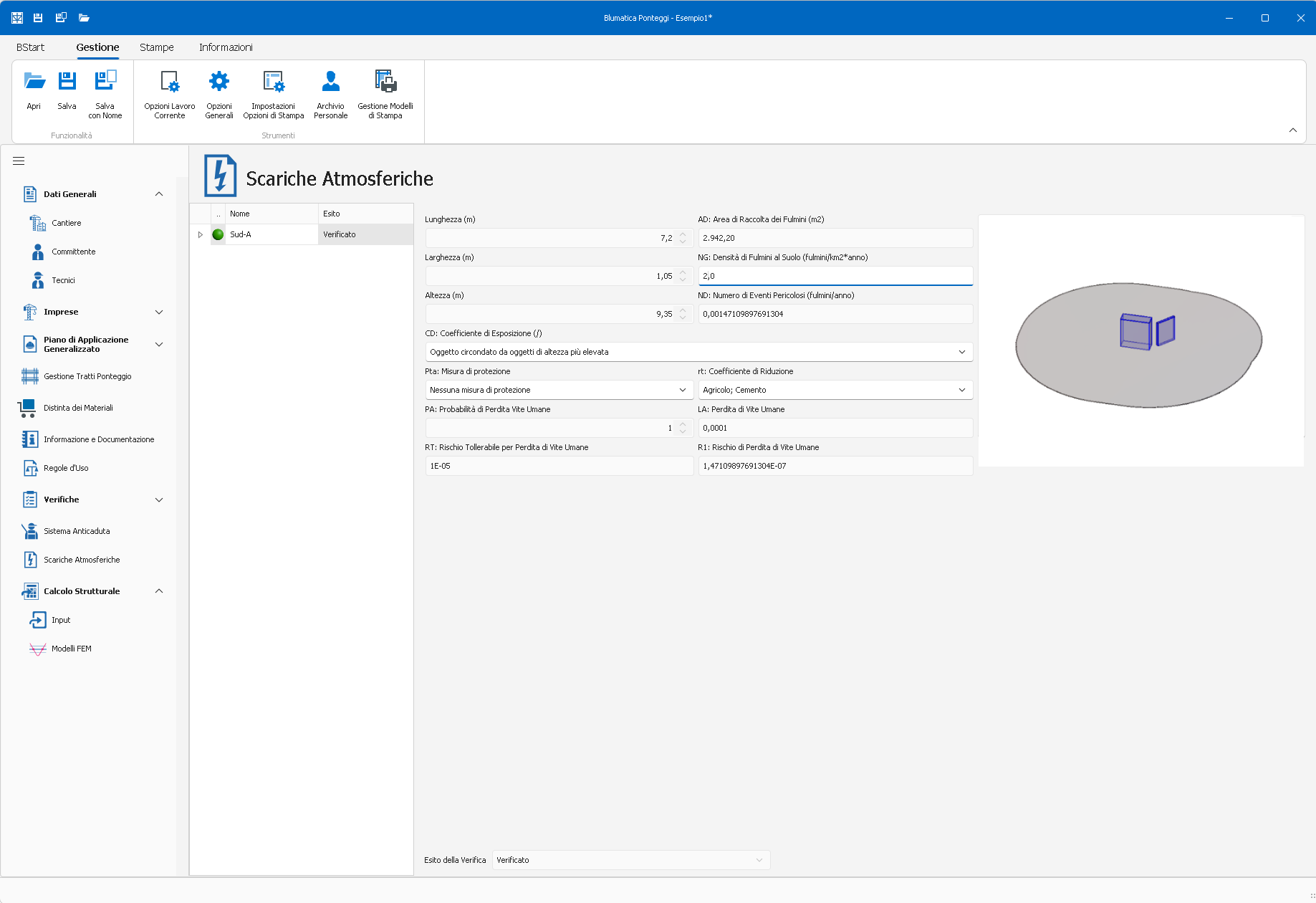Expand the Sud-A row triangle
The height and width of the screenshot is (903, 1316).
tap(201, 234)
